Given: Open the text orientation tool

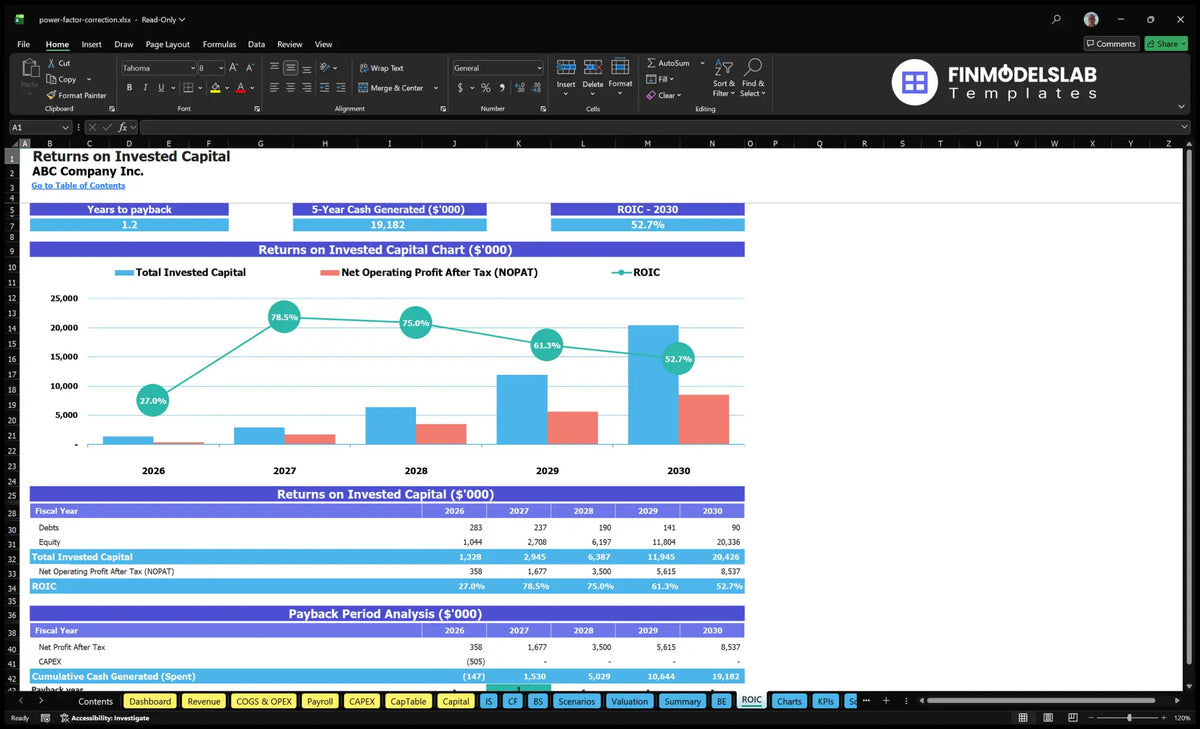Looking at the screenshot, I should (x=325, y=68).
